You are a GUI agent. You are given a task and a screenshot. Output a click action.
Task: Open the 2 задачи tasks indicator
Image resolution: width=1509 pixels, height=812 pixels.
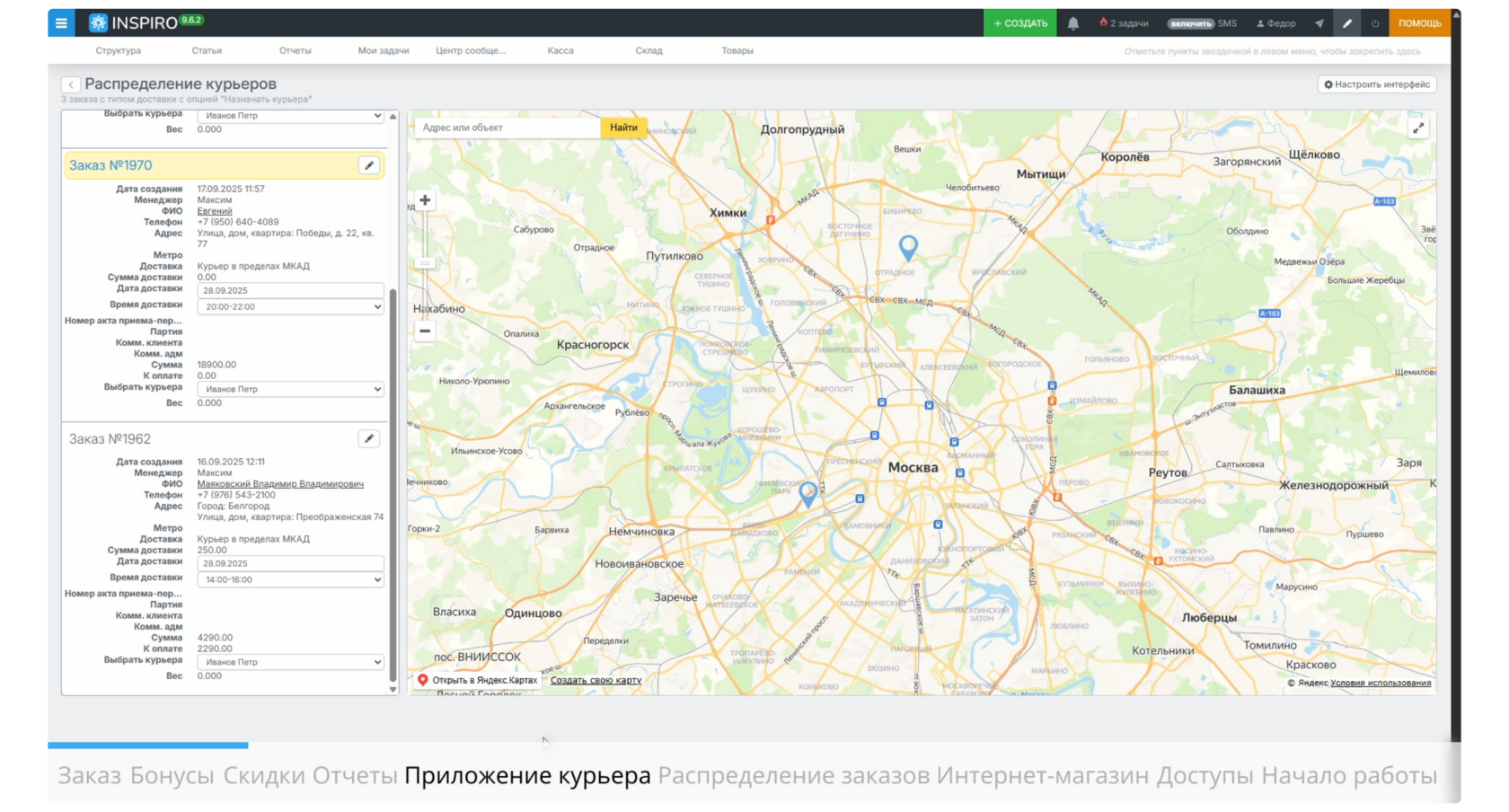click(1124, 23)
